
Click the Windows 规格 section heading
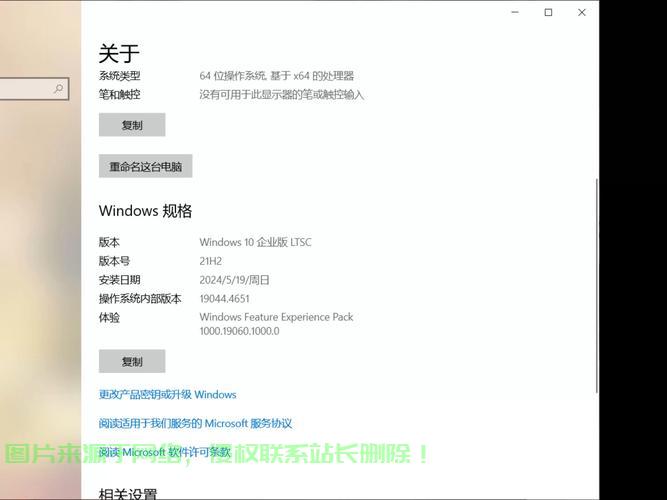(145, 211)
